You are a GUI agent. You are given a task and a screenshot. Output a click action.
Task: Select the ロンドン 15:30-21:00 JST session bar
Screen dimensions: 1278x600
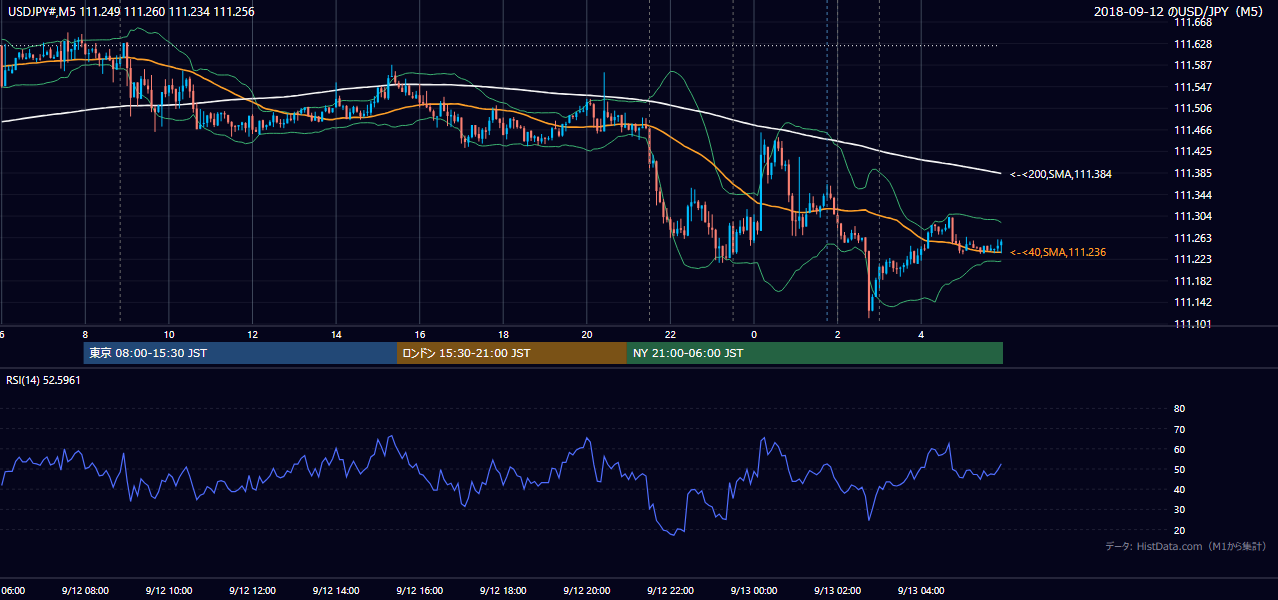(512, 353)
